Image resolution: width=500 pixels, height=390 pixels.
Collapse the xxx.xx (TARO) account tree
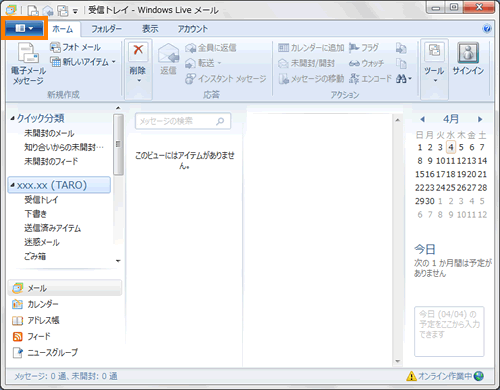[12, 185]
